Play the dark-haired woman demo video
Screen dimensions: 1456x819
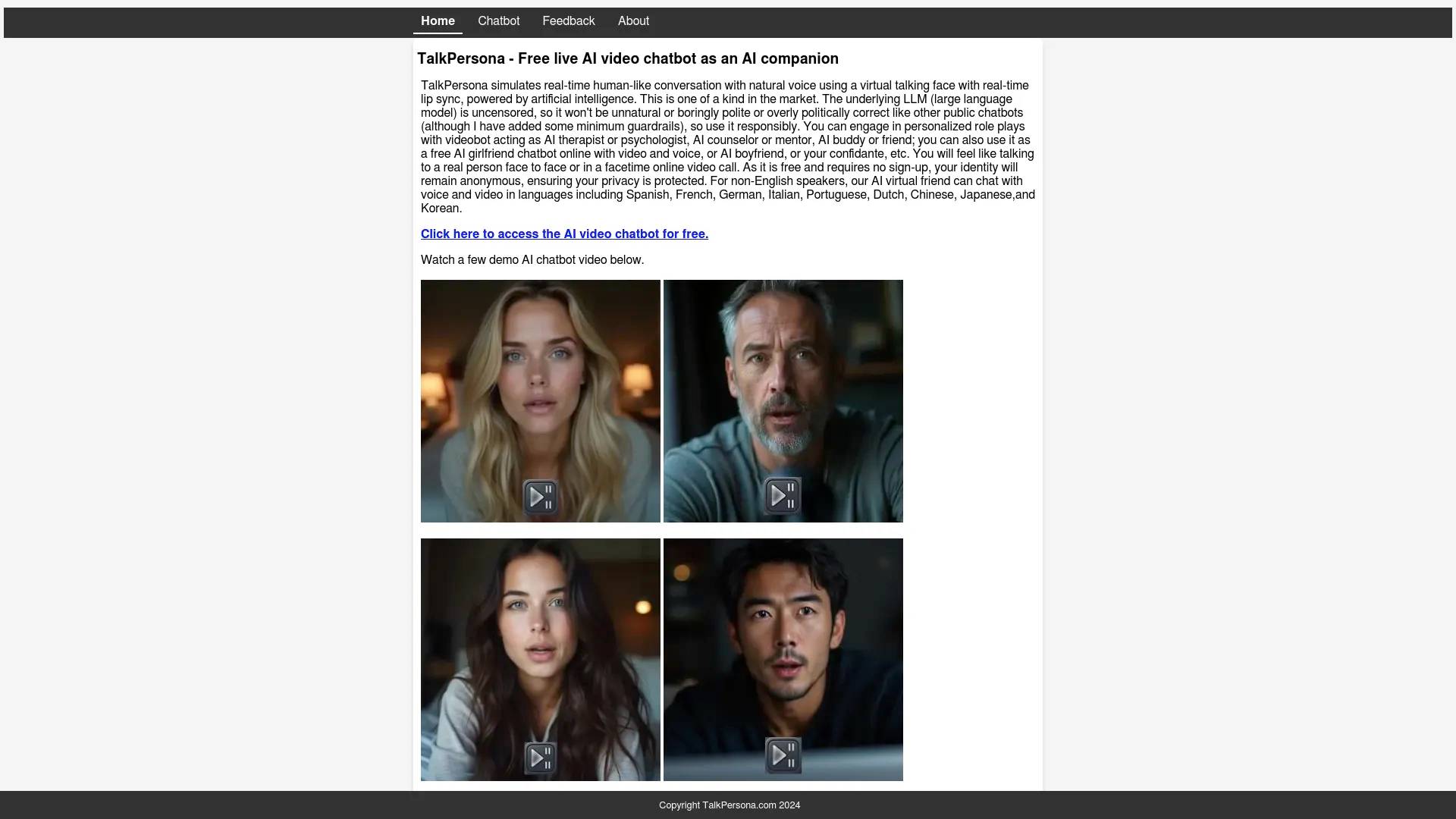point(541,758)
